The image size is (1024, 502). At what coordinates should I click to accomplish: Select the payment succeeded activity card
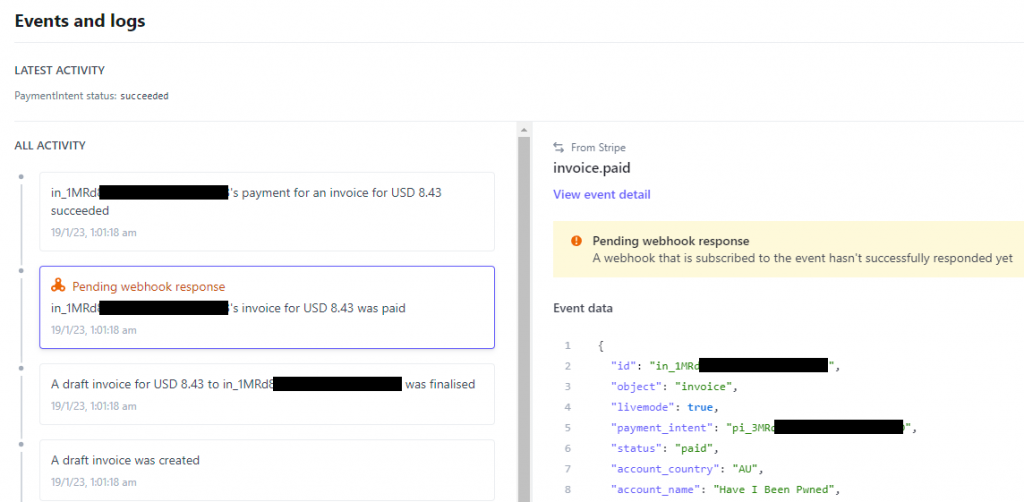tap(267, 212)
